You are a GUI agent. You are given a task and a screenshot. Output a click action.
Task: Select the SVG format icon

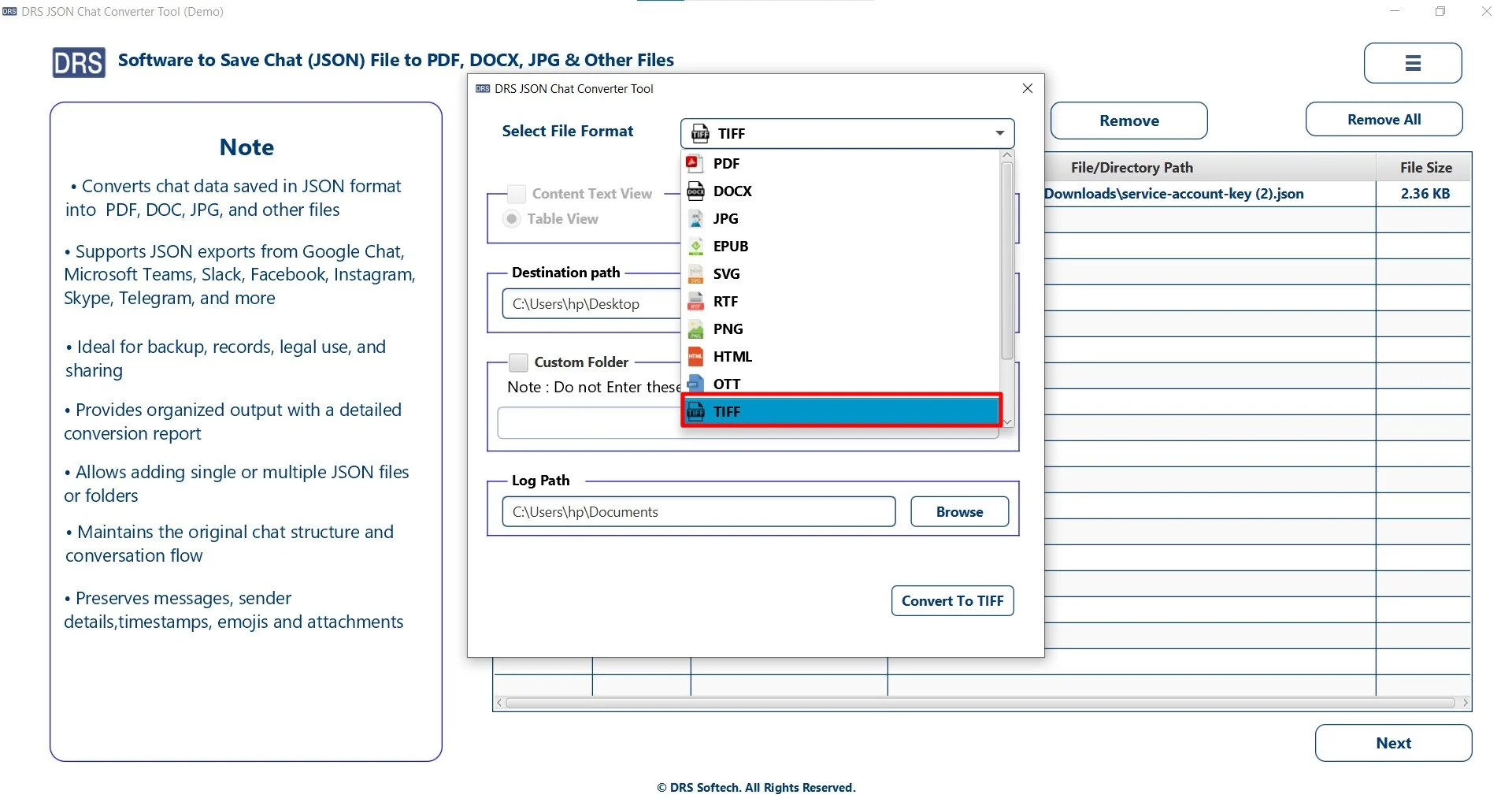696,273
